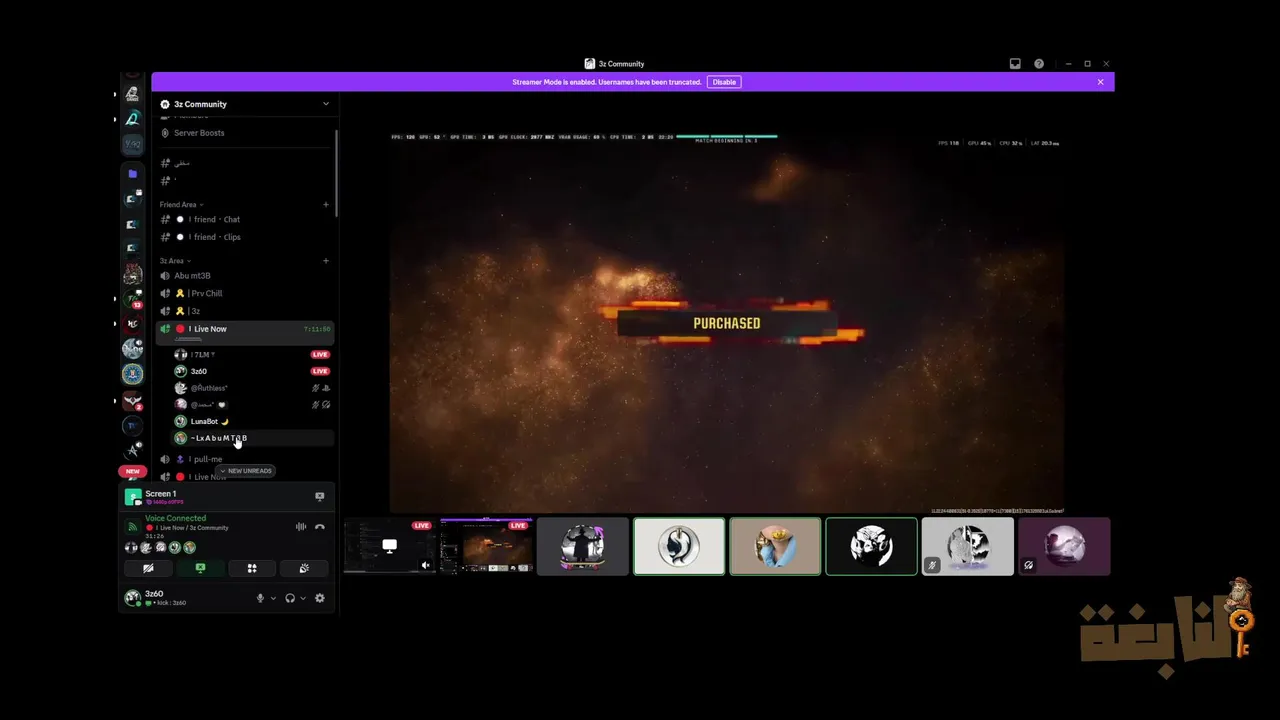The height and width of the screenshot is (720, 1280).
Task: Open the dark TK circular server icon
Action: point(132,426)
